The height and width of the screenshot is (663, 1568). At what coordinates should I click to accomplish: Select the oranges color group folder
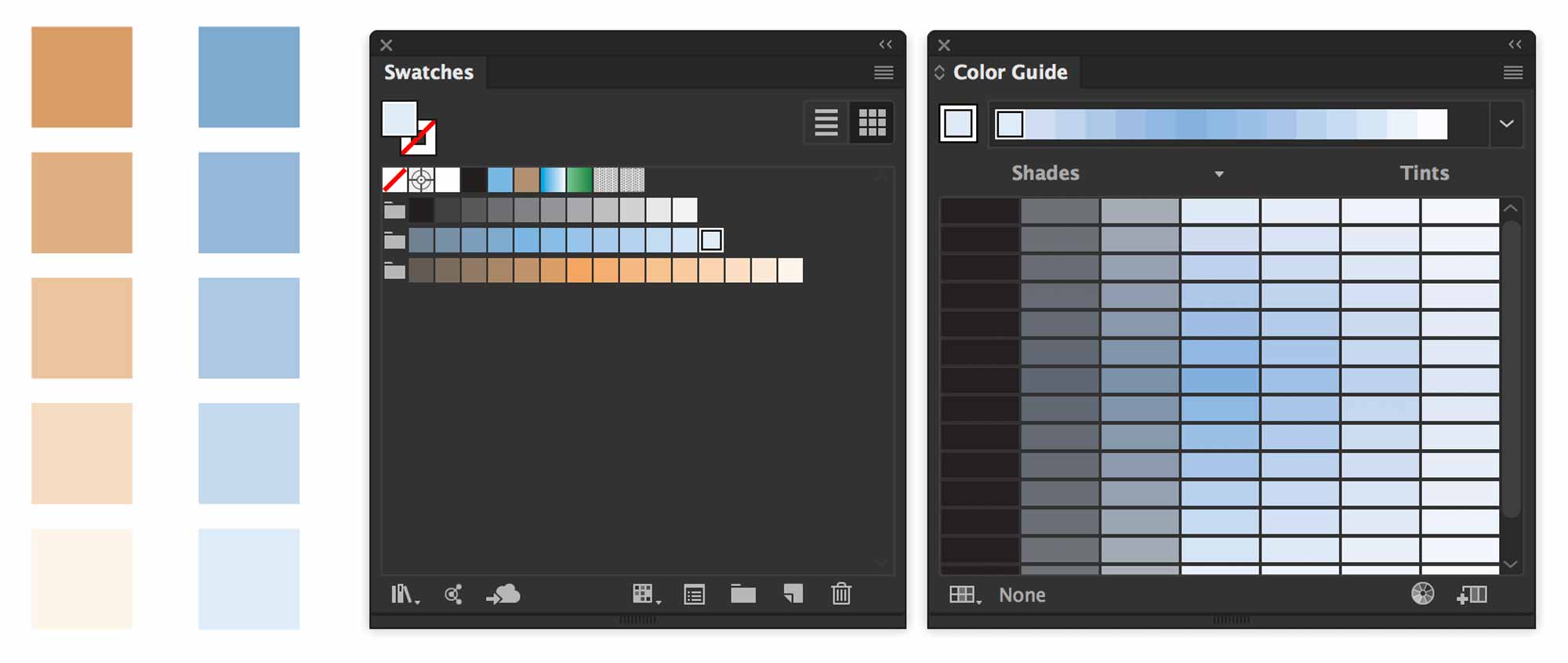394,270
